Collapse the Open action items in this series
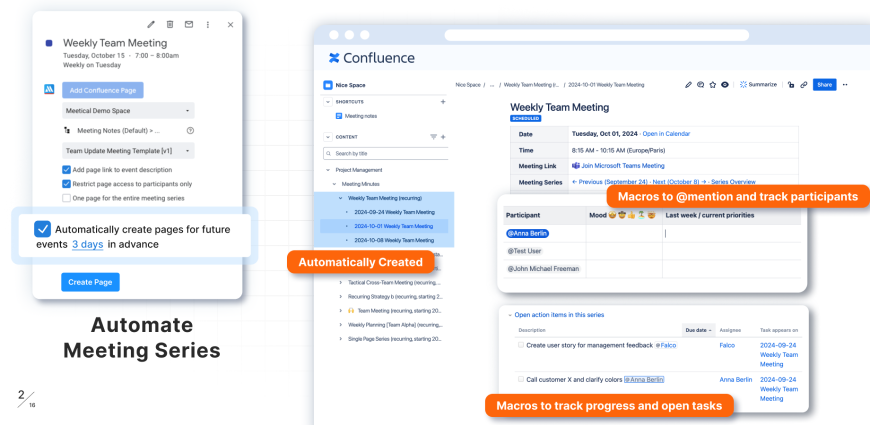This screenshot has width=870, height=425. coord(510,315)
